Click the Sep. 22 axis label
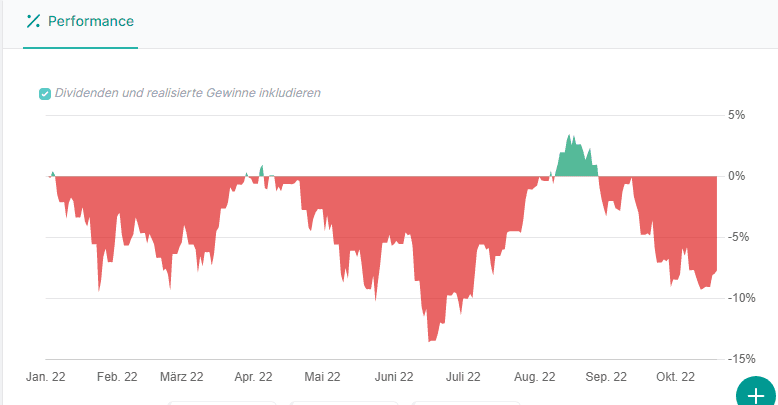The height and width of the screenshot is (405, 778). (606, 377)
